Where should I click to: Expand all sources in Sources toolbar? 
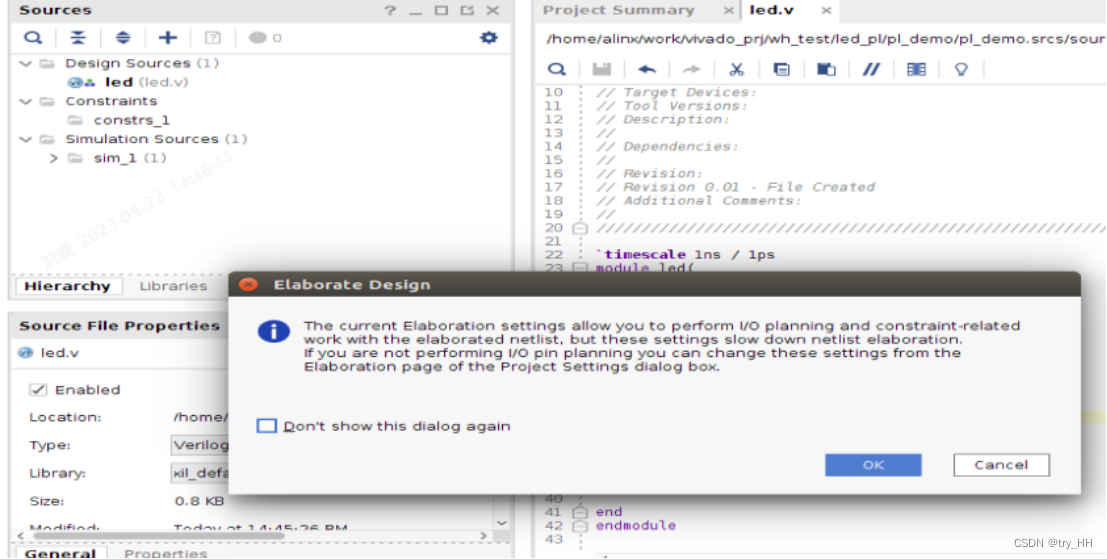click(x=123, y=37)
